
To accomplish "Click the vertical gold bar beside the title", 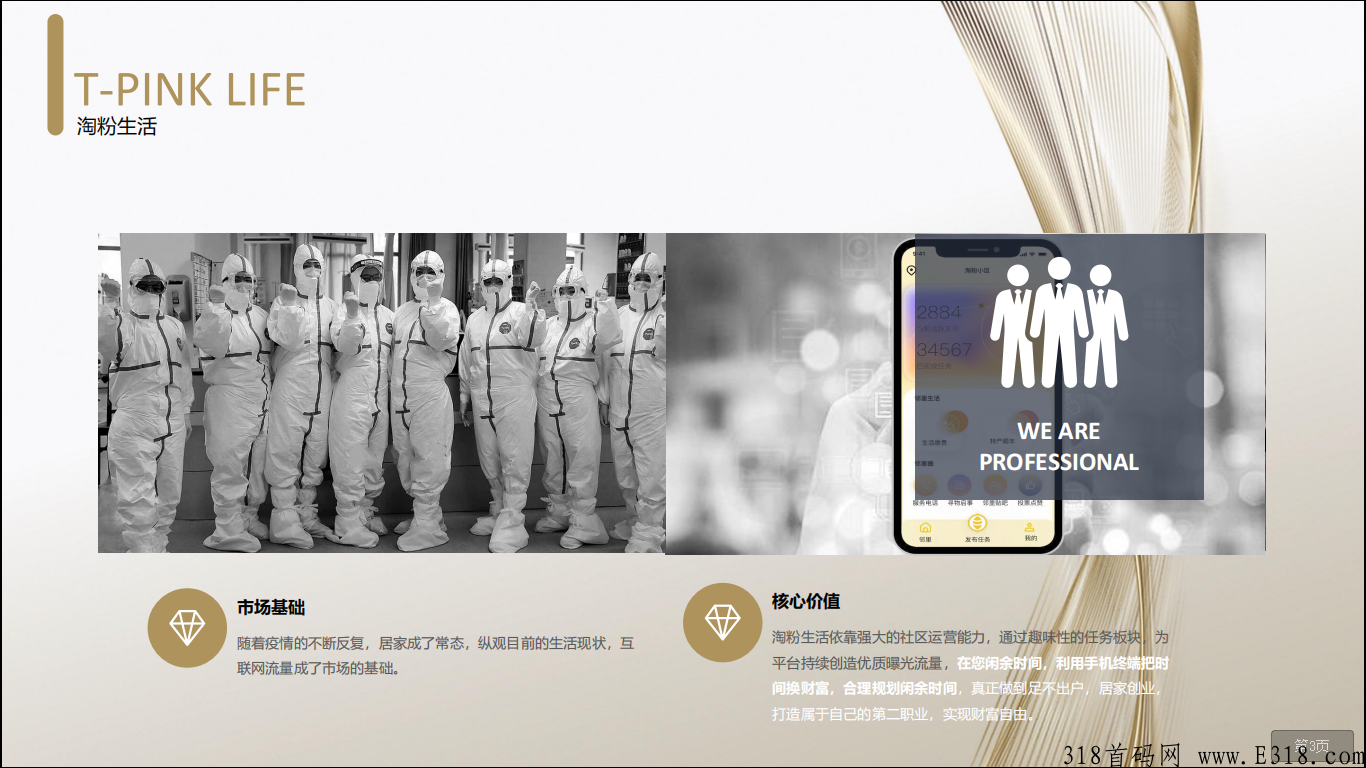I will click(55, 75).
